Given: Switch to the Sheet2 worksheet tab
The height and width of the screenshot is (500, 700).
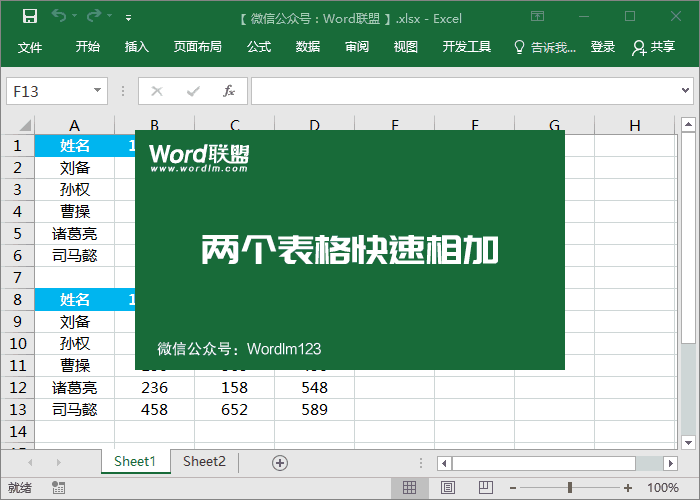Looking at the screenshot, I should (204, 461).
